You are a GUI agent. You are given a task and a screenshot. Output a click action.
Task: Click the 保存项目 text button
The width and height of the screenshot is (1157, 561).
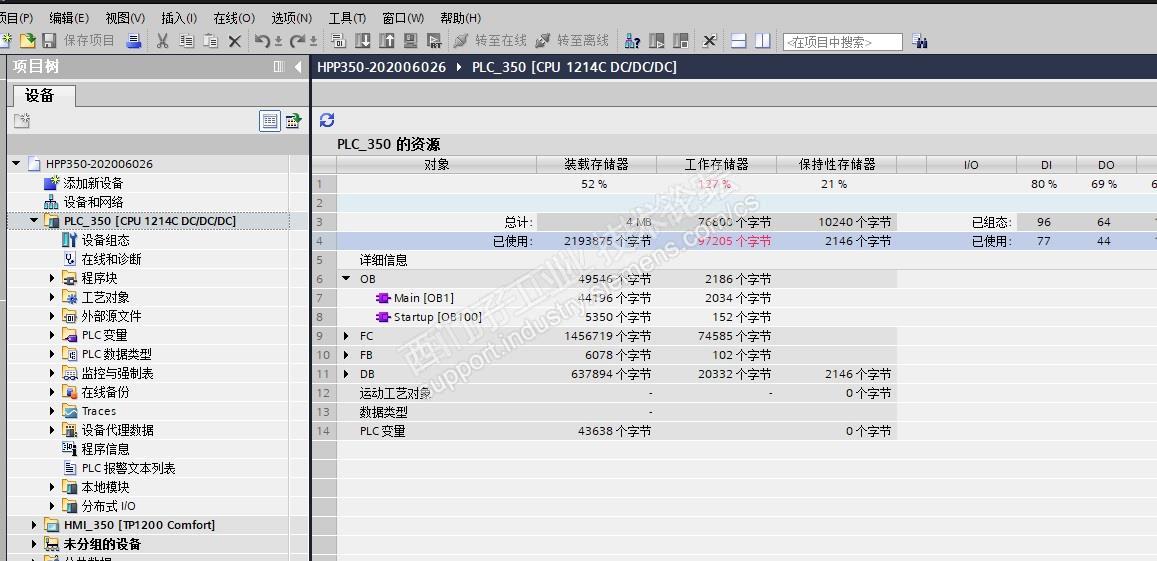tap(89, 41)
